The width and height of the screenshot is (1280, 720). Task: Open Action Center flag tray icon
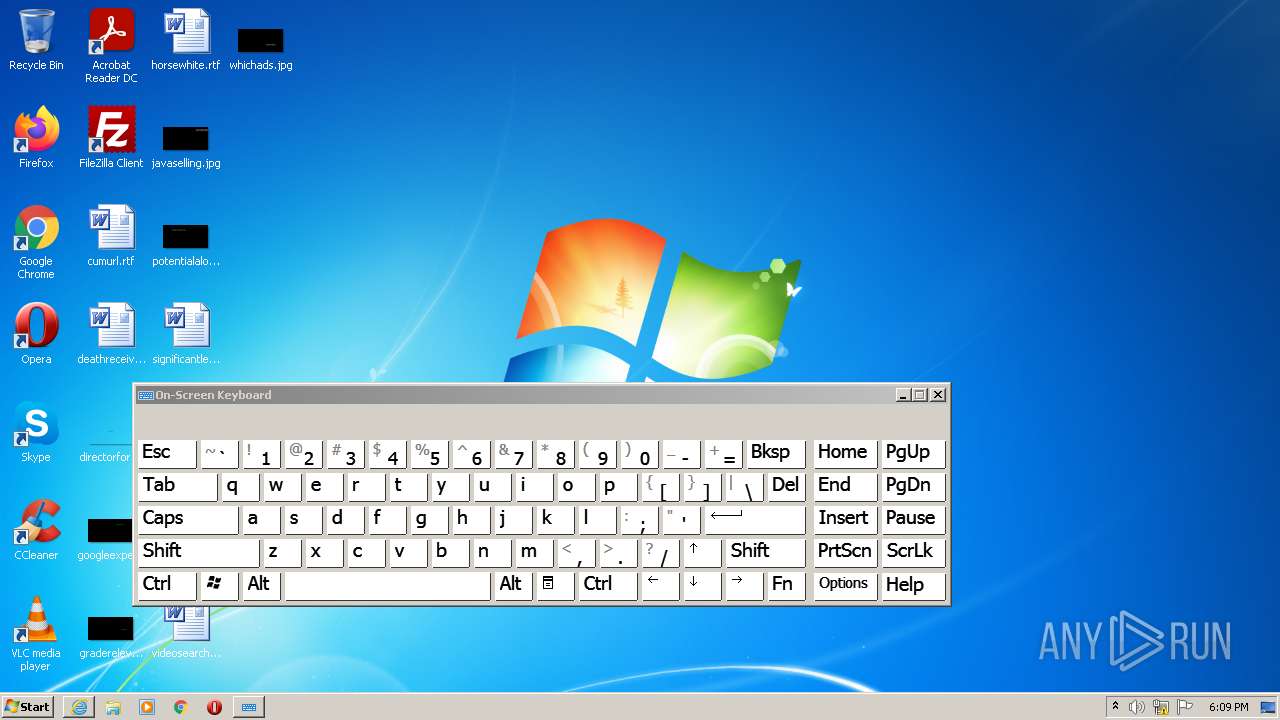[1185, 707]
